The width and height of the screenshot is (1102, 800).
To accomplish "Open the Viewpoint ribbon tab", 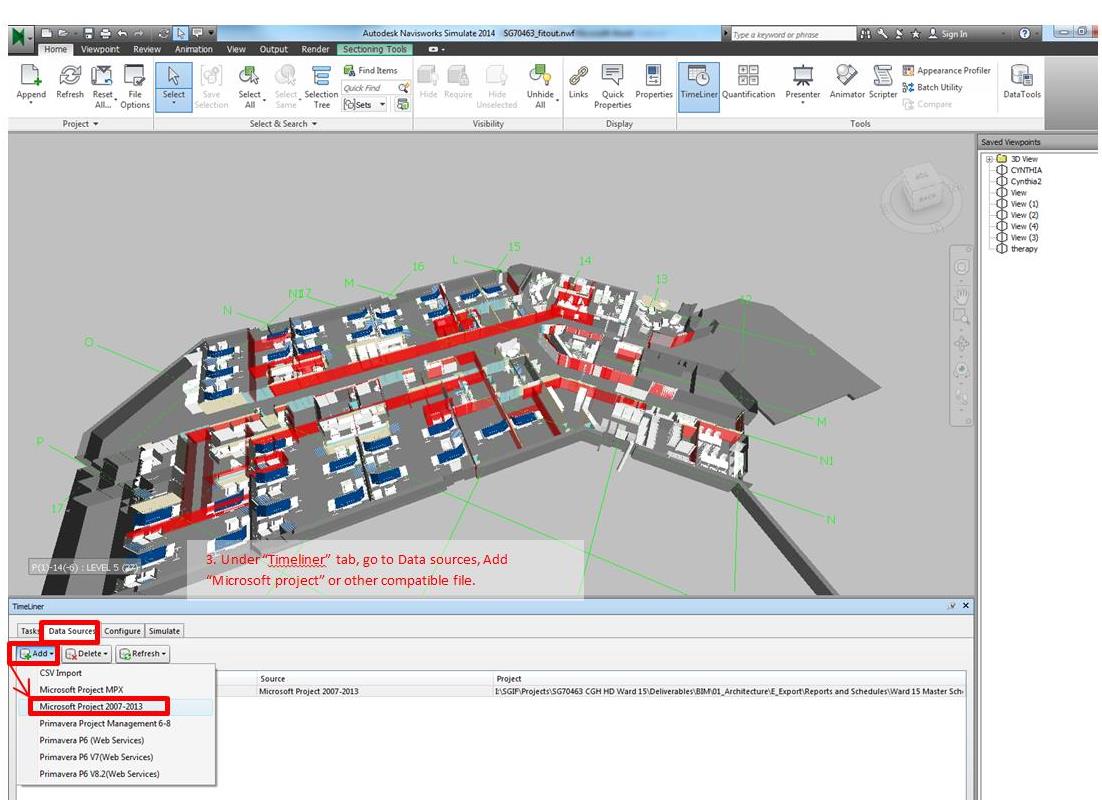I will [x=100, y=49].
